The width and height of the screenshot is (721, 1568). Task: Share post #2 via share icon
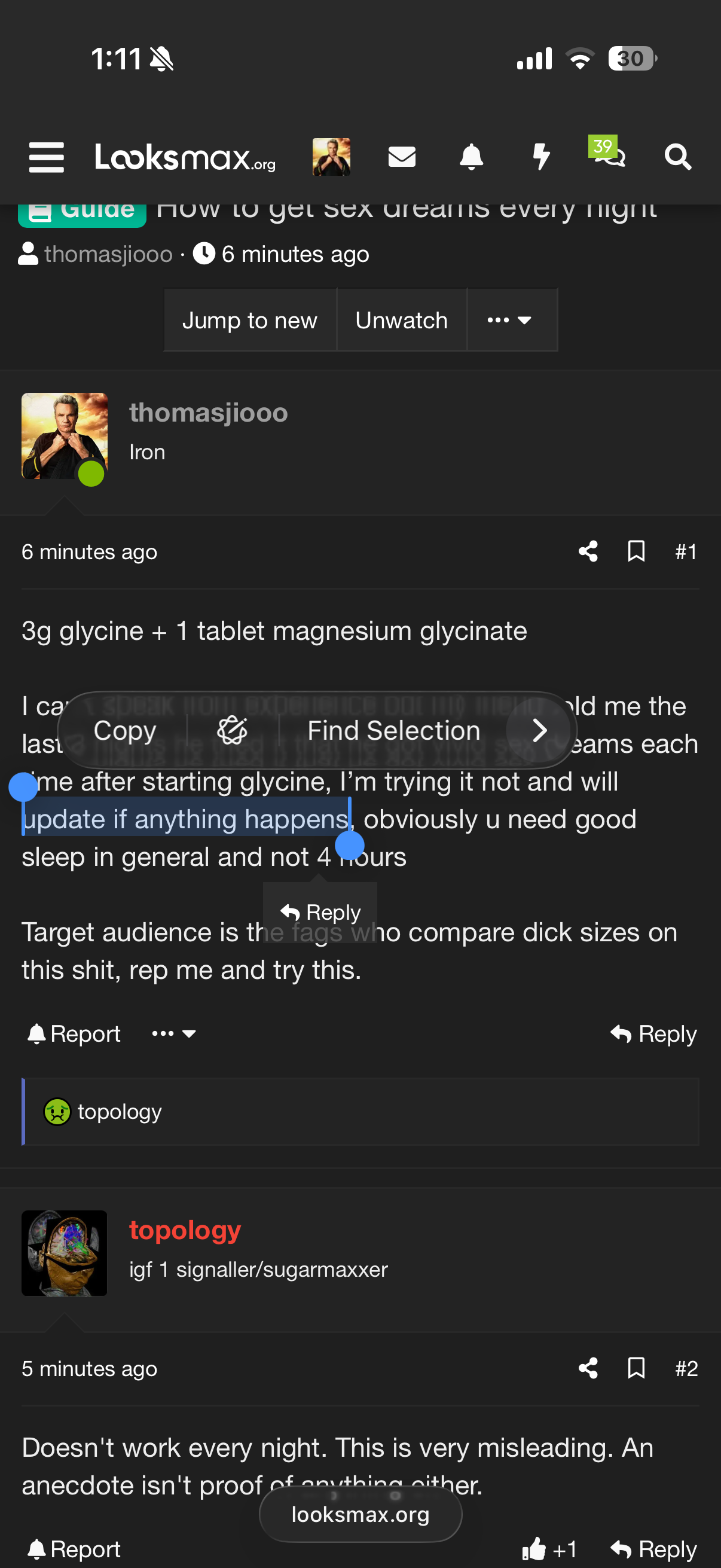pyautogui.click(x=588, y=1368)
